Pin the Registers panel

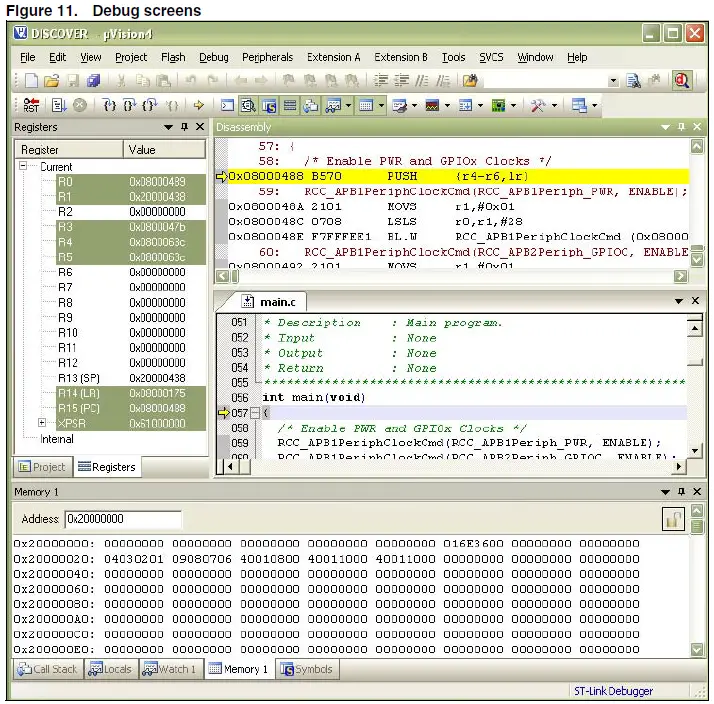pos(184,127)
